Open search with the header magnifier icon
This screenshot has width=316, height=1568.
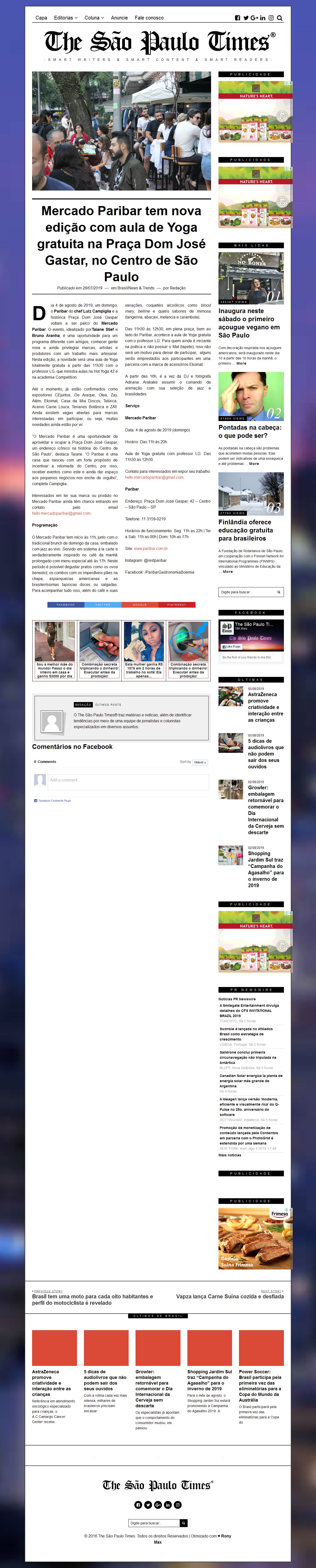point(280,18)
